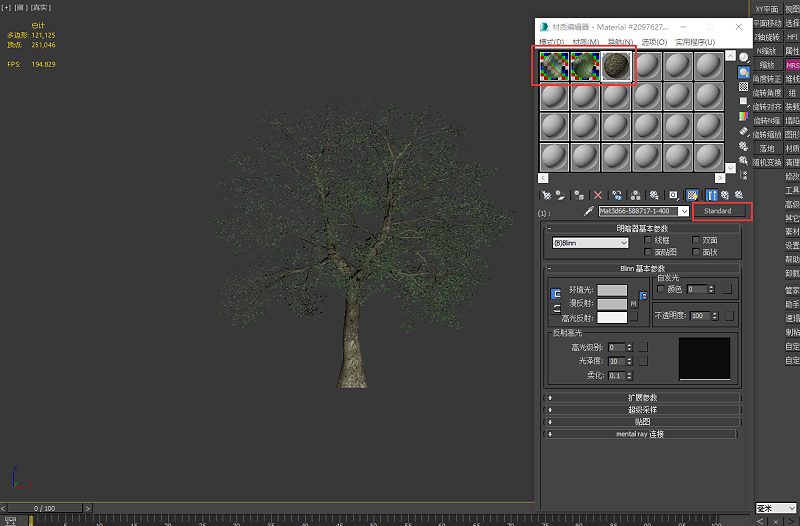The image size is (800, 526).
Task: Click the Make Unique icon
Action: pyautogui.click(x=635, y=195)
